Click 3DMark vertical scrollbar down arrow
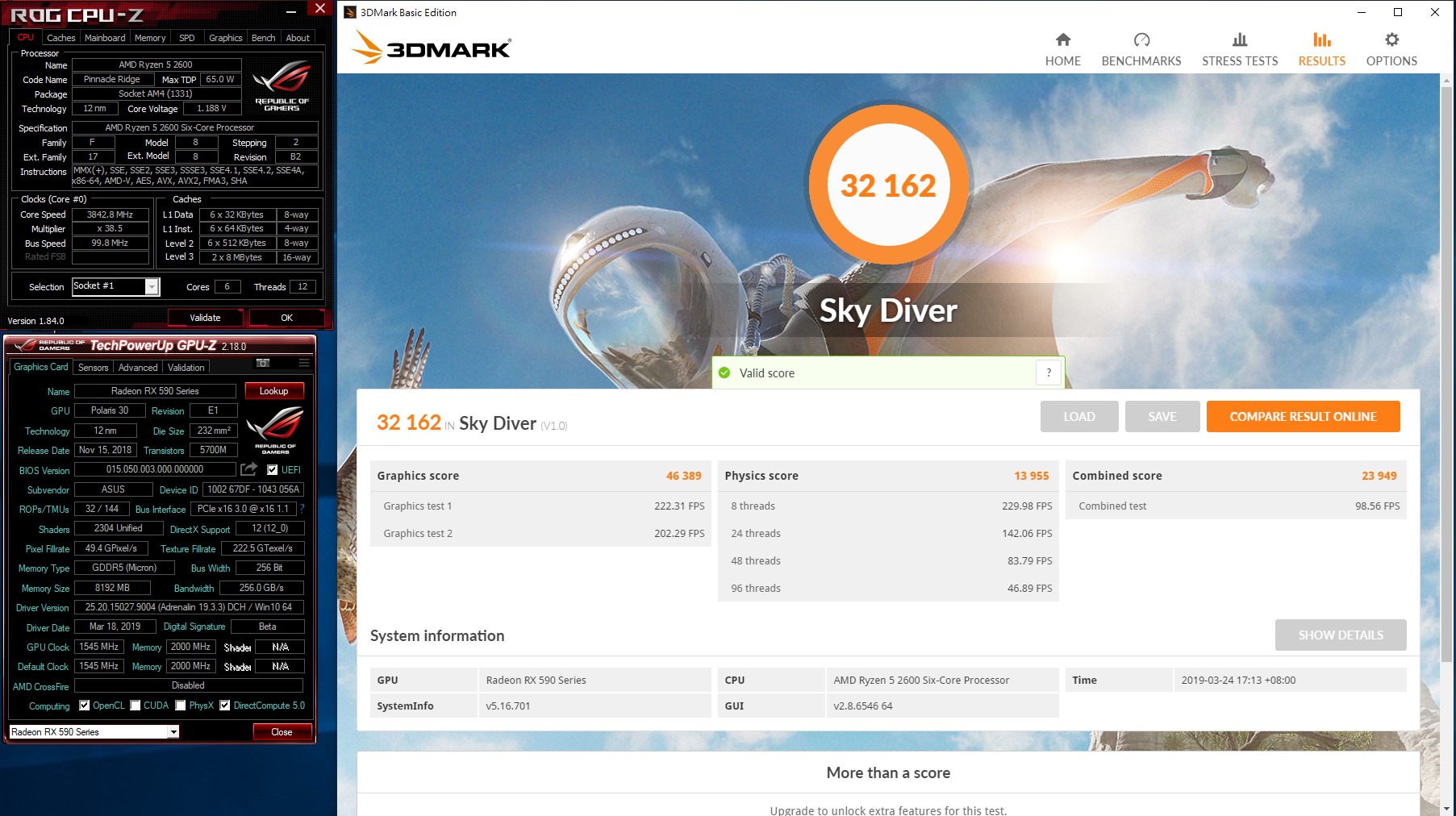 pos(1448,808)
